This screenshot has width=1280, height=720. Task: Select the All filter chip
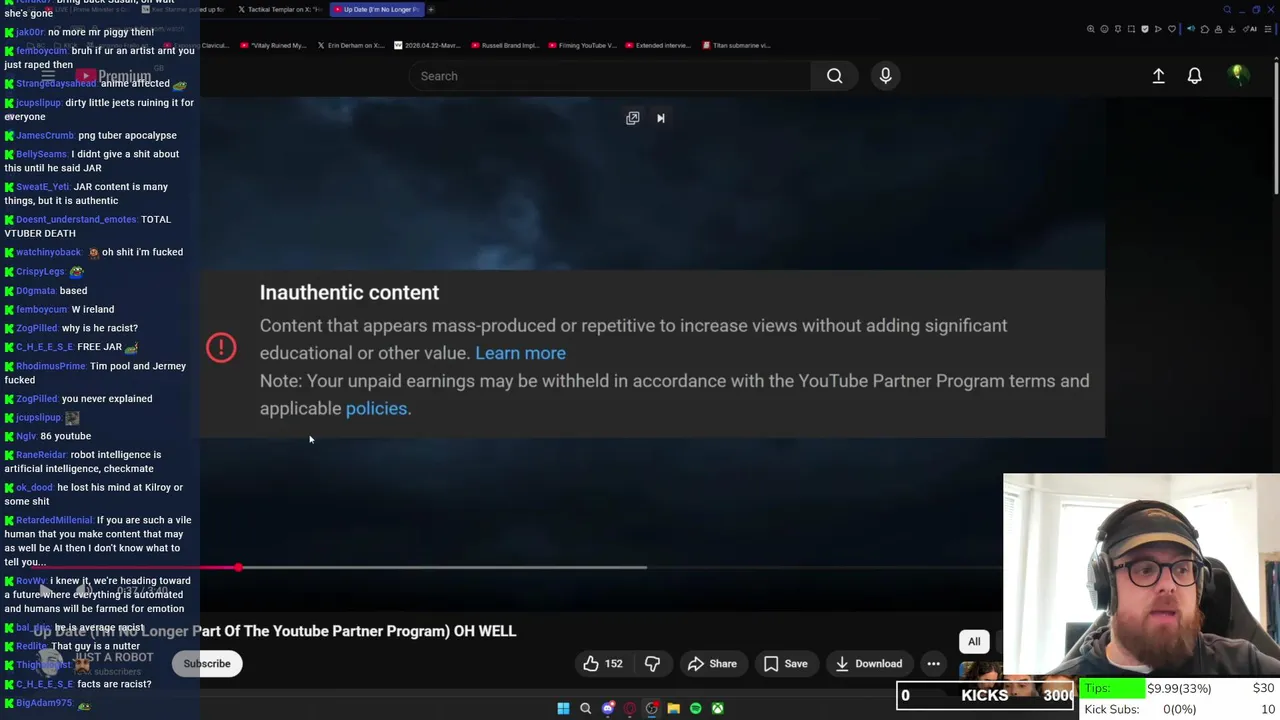[x=974, y=642]
